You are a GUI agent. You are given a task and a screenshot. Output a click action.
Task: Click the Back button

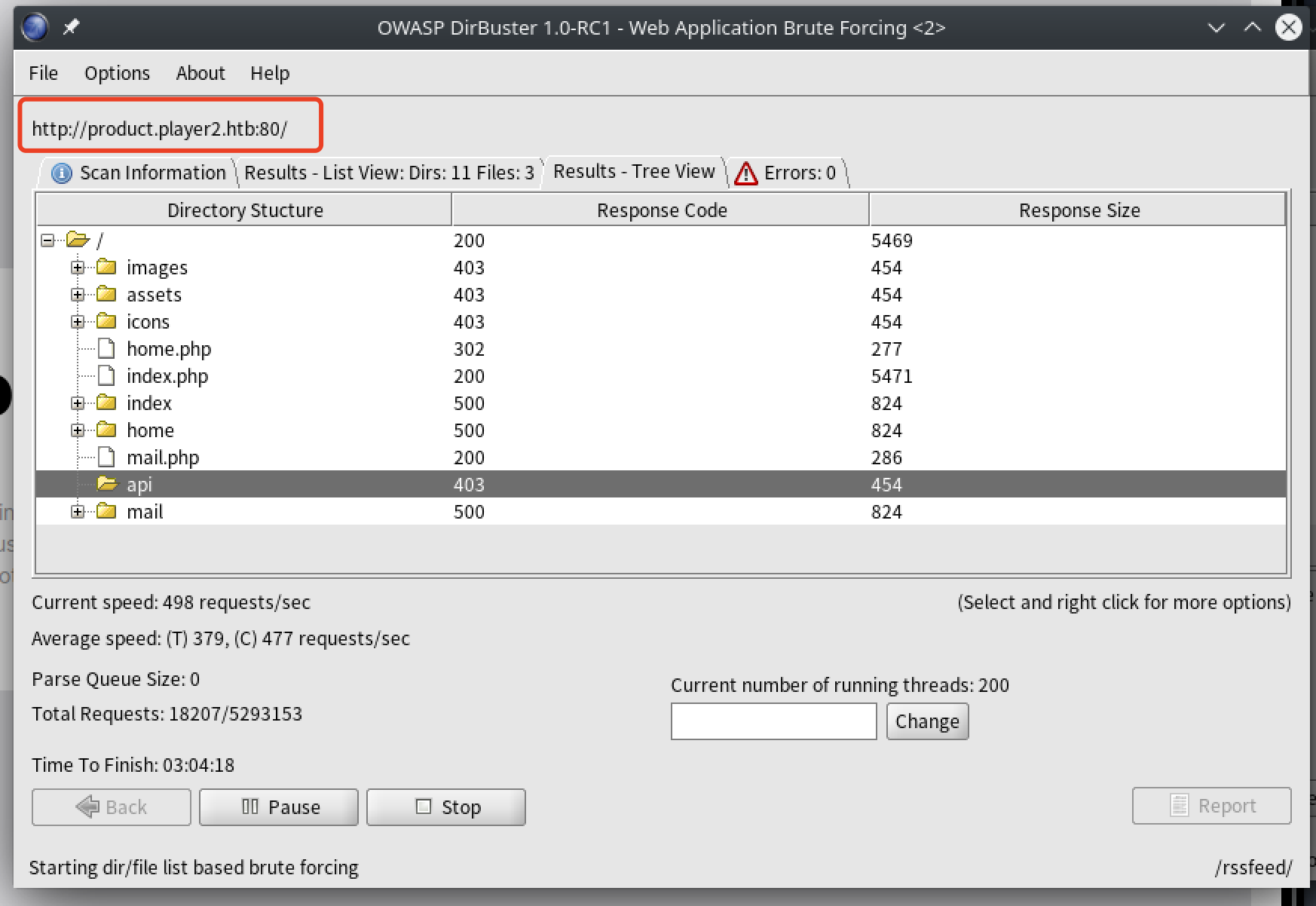112,807
